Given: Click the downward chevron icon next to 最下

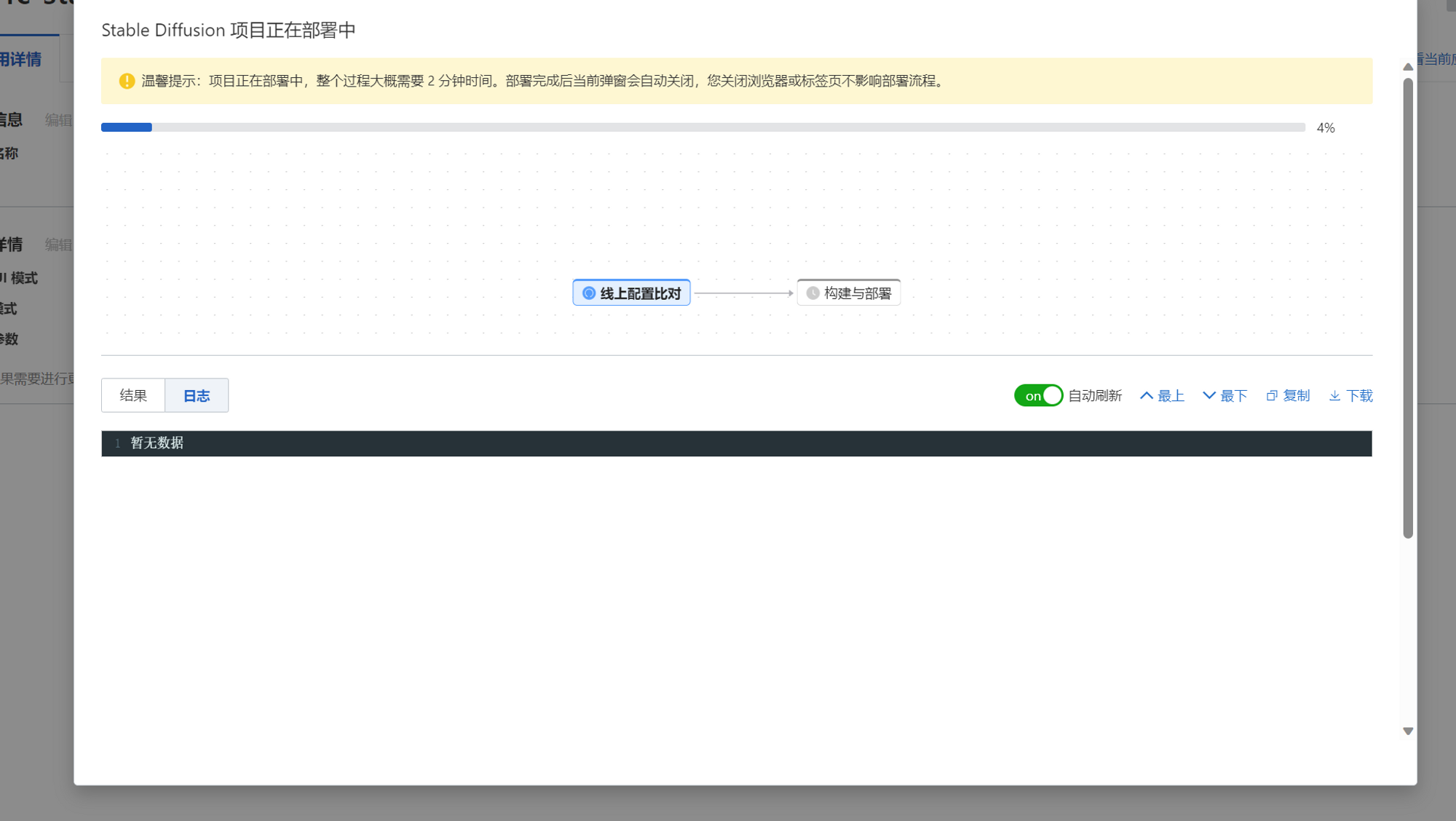Looking at the screenshot, I should [1208, 395].
